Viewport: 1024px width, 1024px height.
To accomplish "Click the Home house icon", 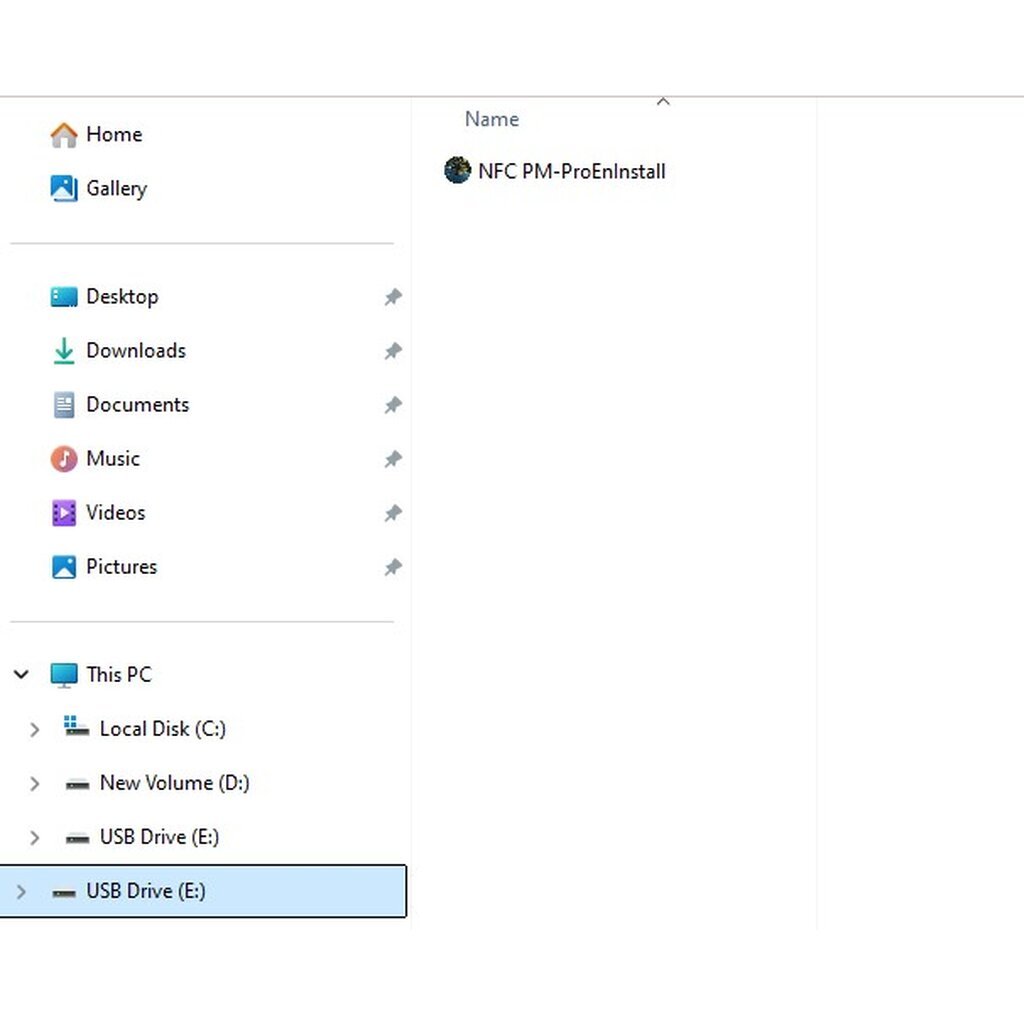I will click(x=63, y=135).
